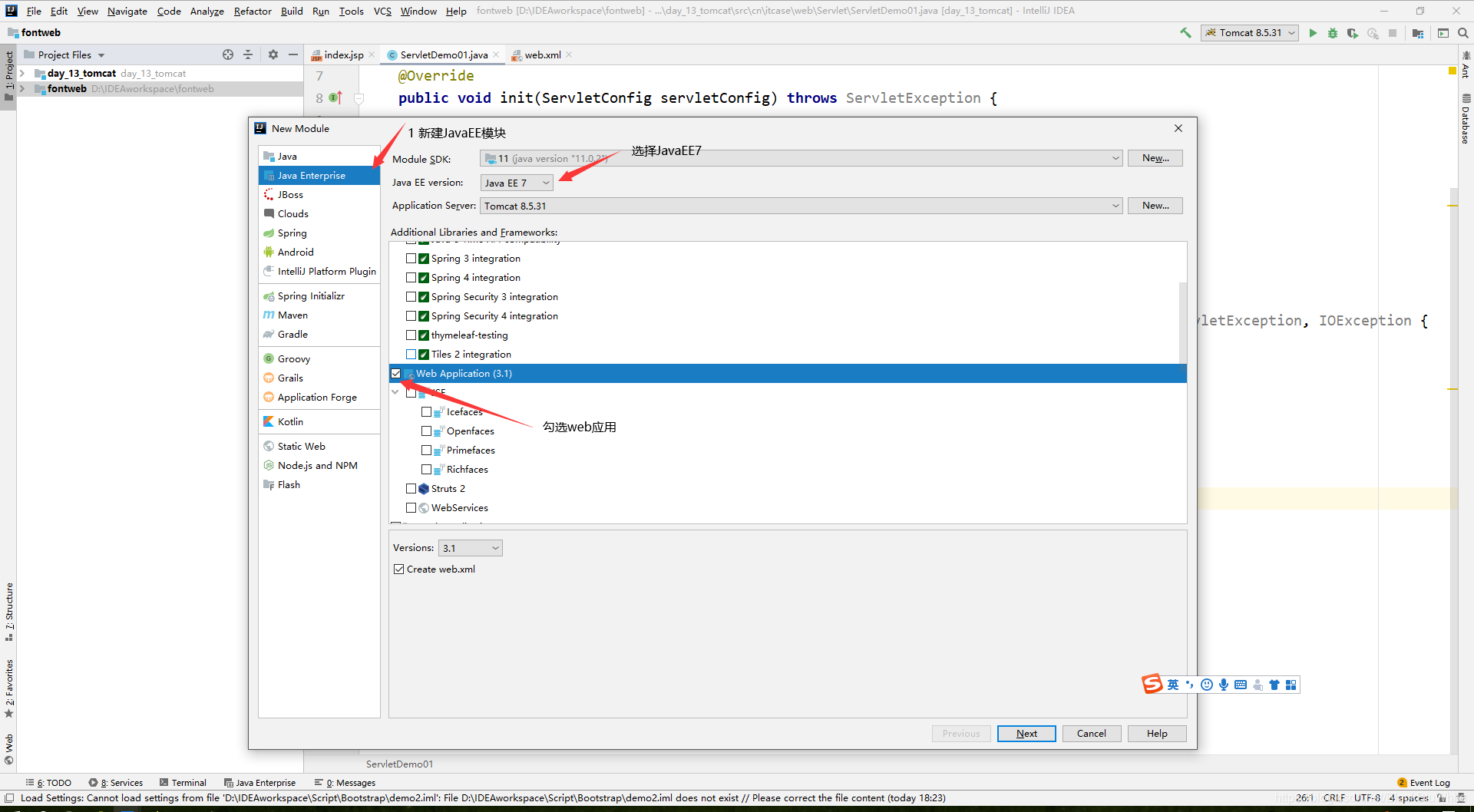Run with Coverage using the shield icon
This screenshot has width=1474, height=812.
point(1353,33)
